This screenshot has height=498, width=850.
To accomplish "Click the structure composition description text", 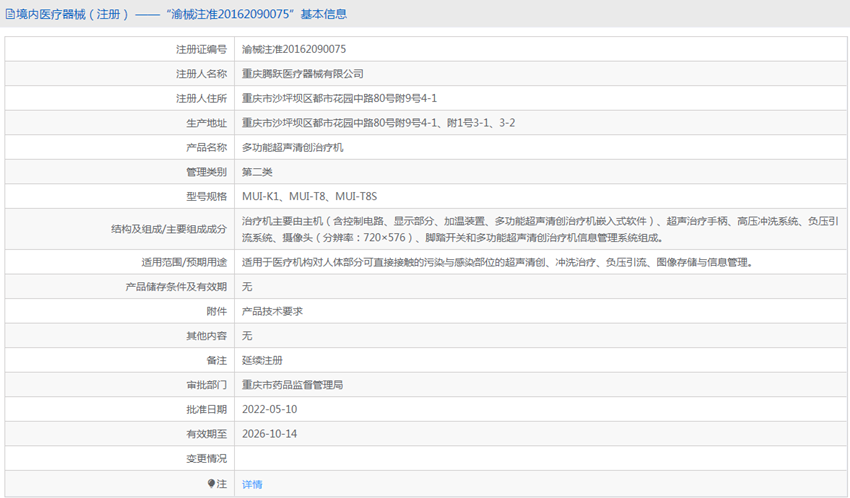I will [x=540, y=229].
